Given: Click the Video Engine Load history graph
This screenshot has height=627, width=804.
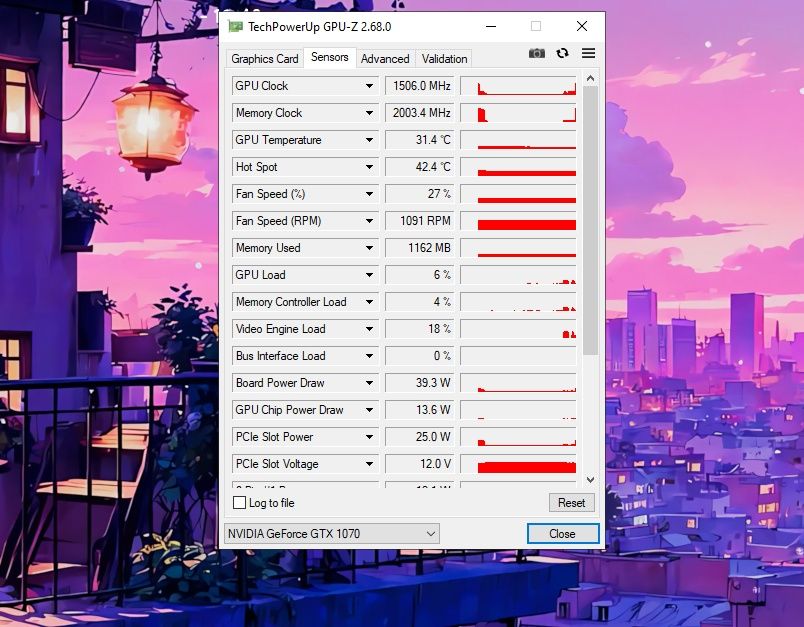Looking at the screenshot, I should click(x=518, y=329).
